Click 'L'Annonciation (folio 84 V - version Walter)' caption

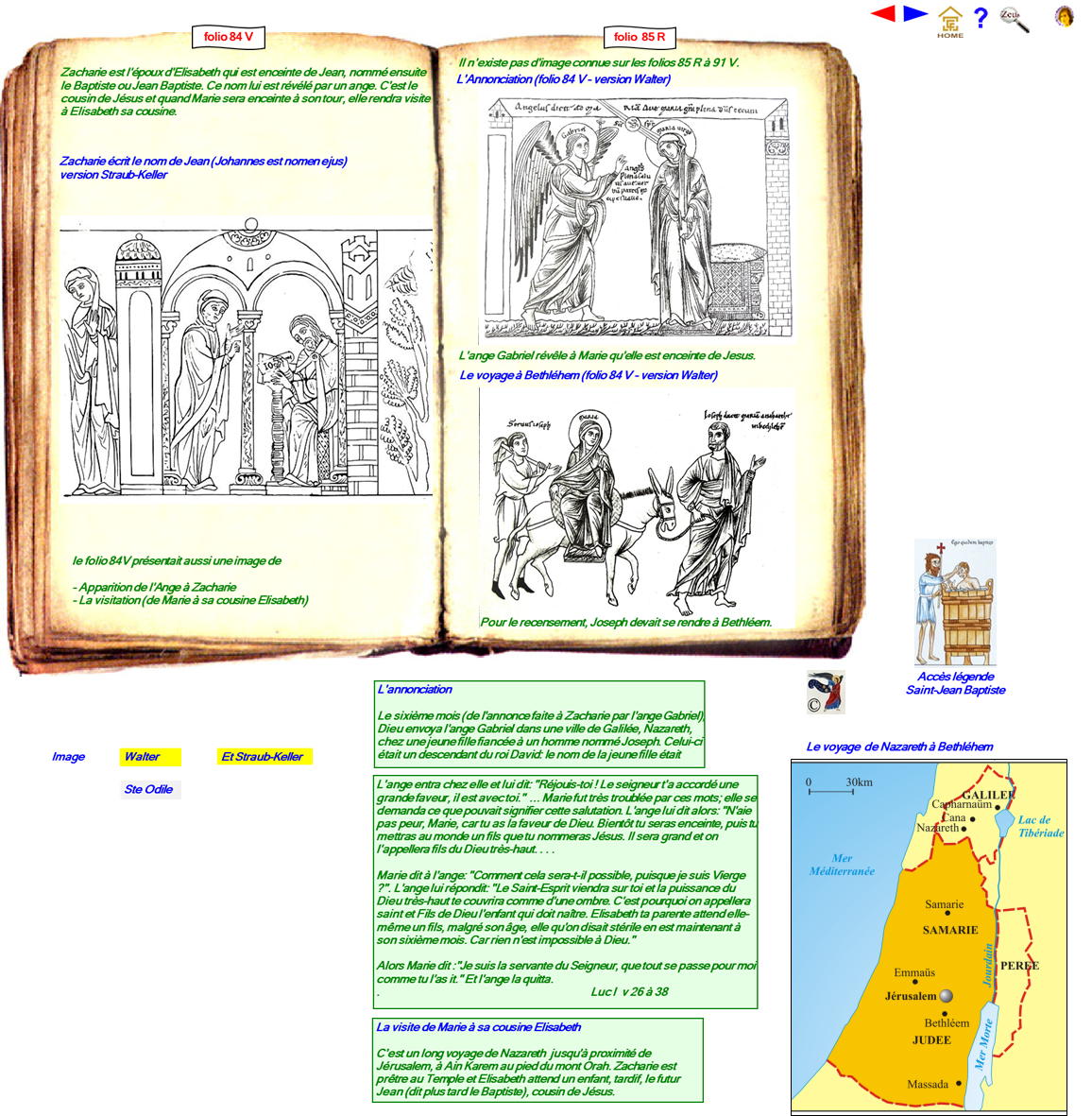click(x=563, y=79)
